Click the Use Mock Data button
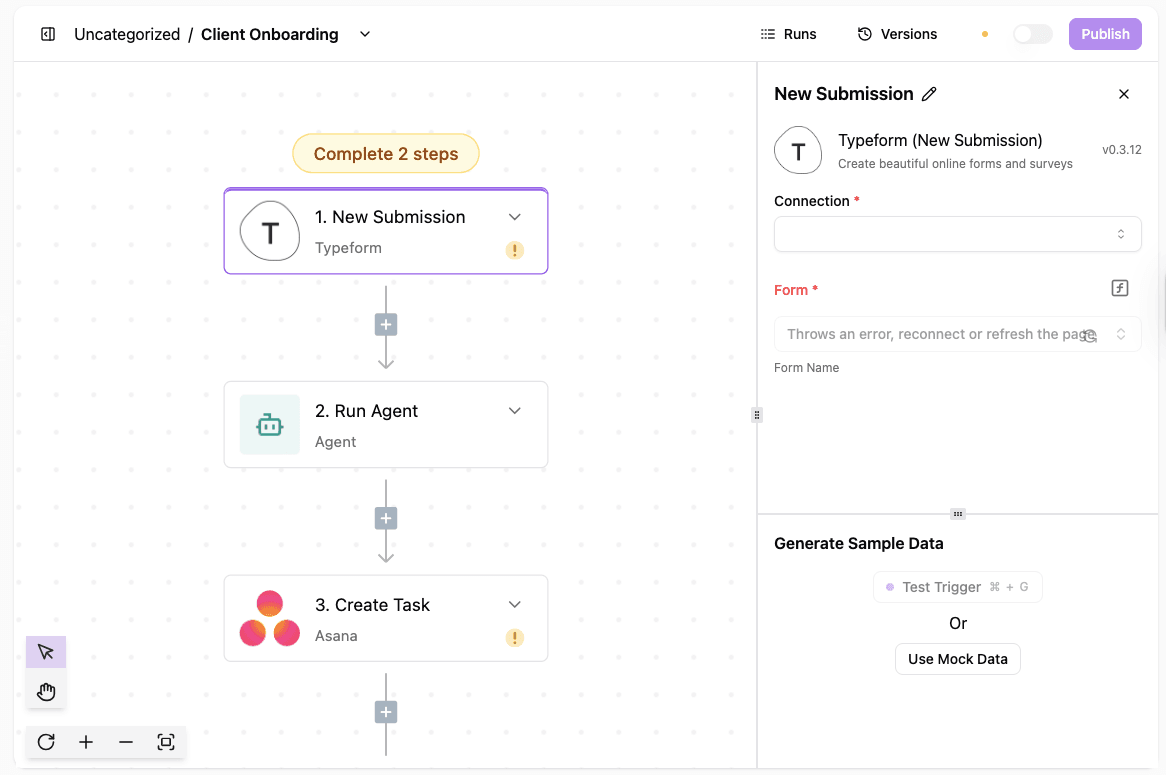 pyautogui.click(x=957, y=659)
